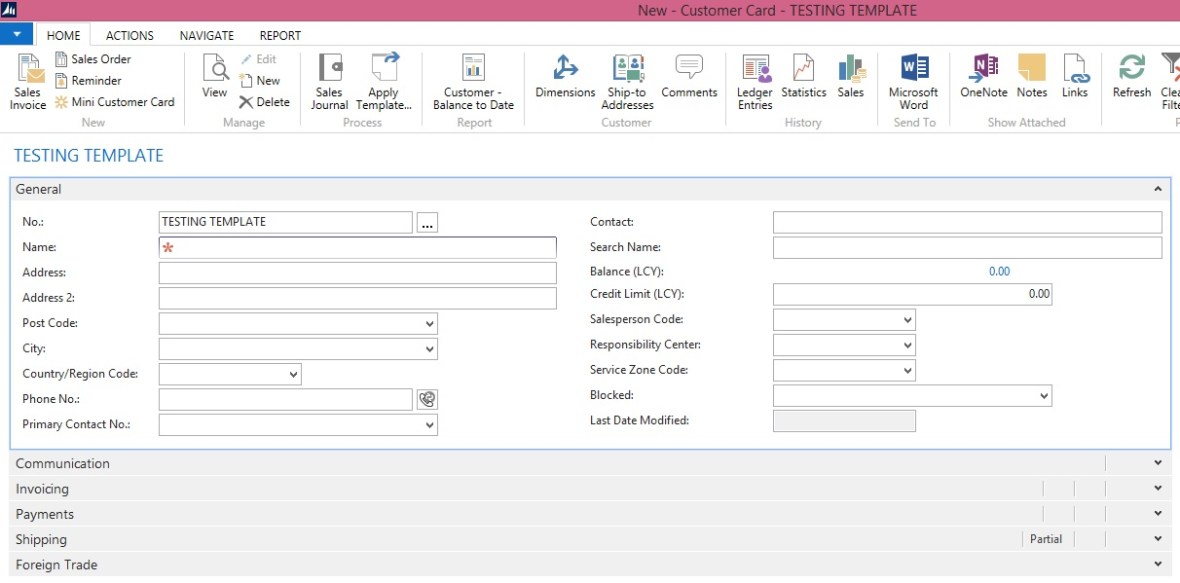Switch to the ACTIONS ribbon tab

130,35
